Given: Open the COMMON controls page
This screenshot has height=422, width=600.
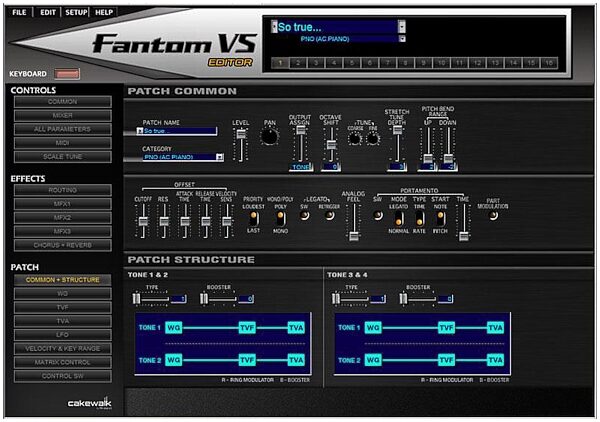Looking at the screenshot, I should [x=63, y=102].
